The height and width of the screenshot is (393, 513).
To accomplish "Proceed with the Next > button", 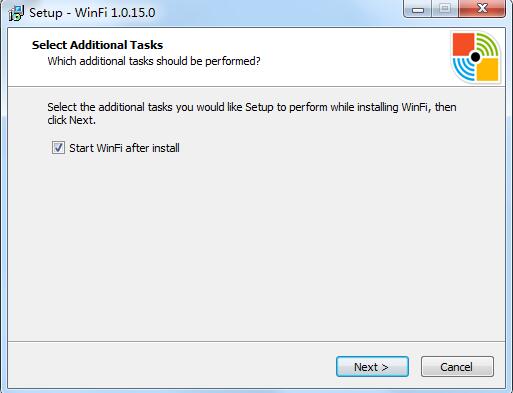I will tap(372, 367).
